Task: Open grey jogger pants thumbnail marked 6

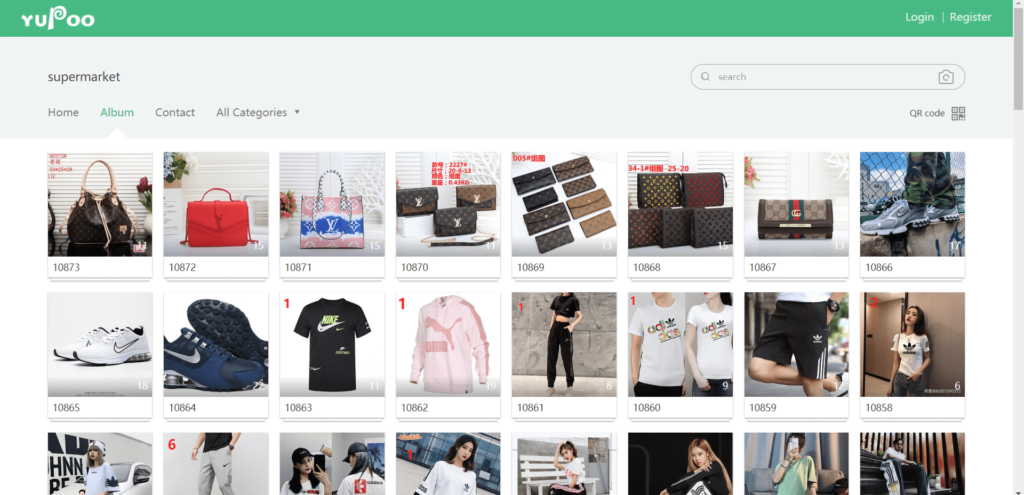Action: pos(216,464)
